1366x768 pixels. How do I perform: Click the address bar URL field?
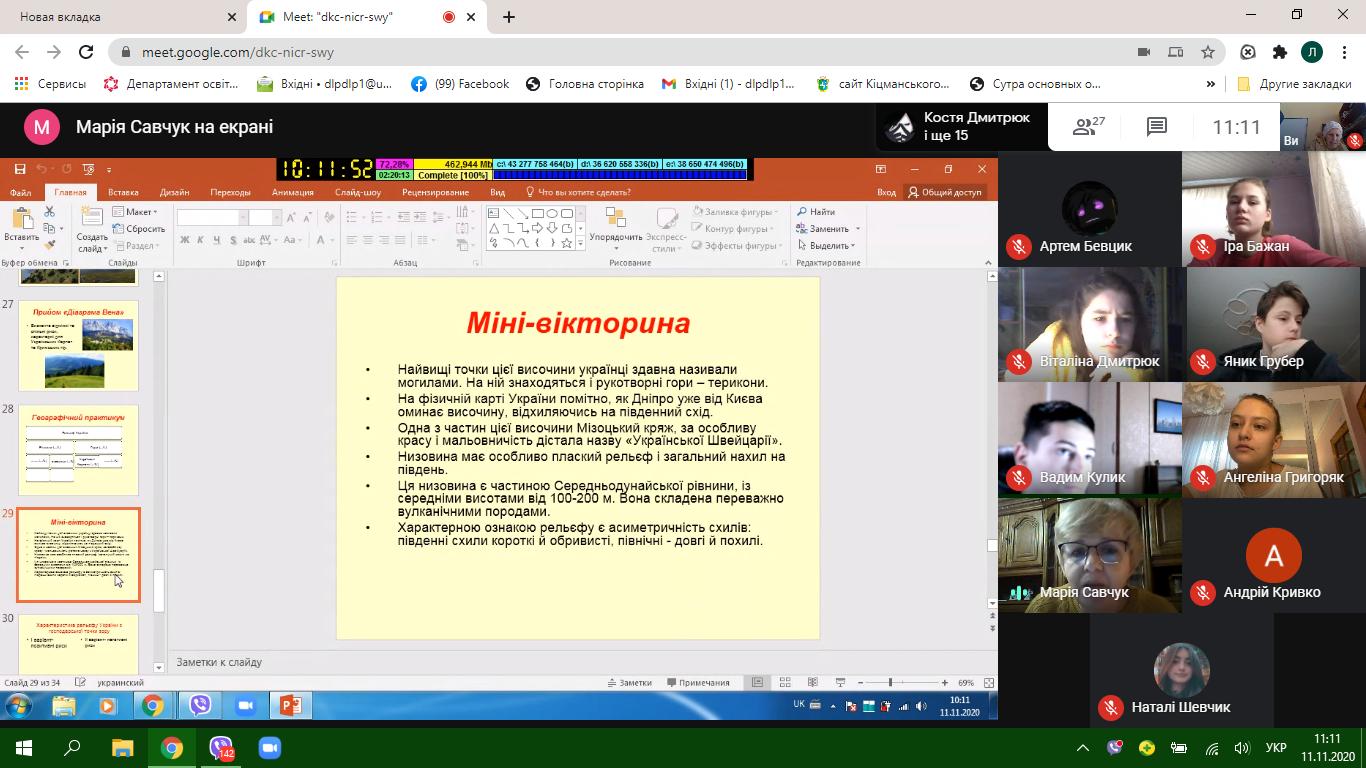tap(600, 52)
